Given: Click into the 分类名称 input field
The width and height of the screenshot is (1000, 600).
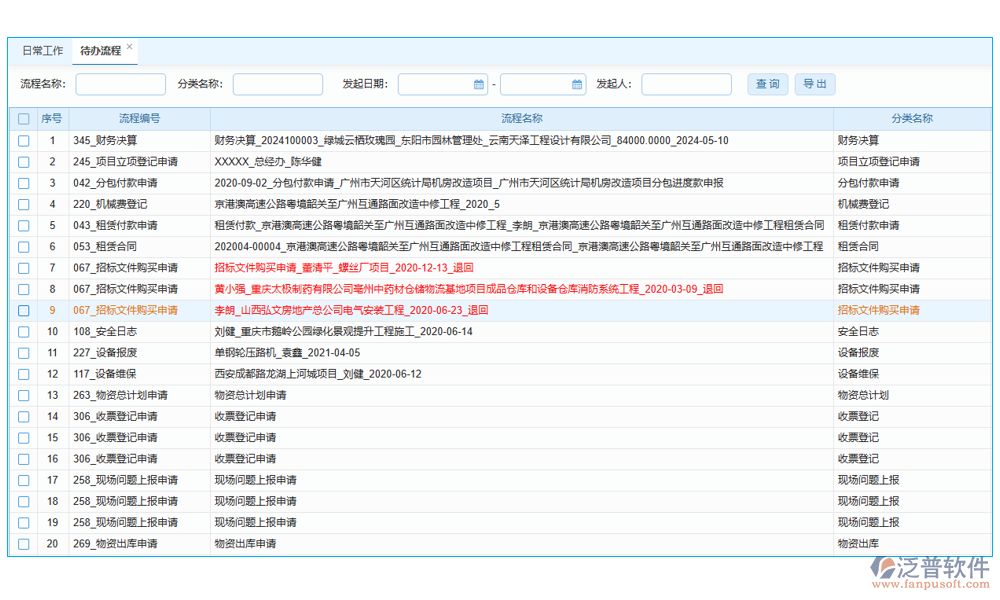Looking at the screenshot, I should [277, 85].
